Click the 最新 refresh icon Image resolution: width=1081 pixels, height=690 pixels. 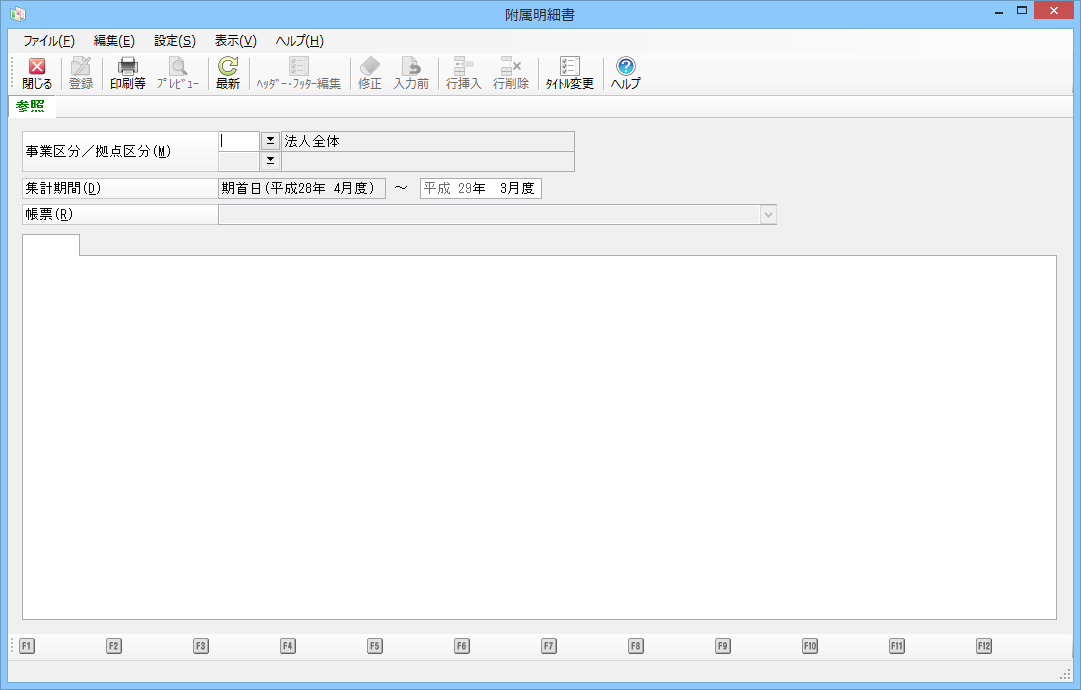tap(228, 67)
